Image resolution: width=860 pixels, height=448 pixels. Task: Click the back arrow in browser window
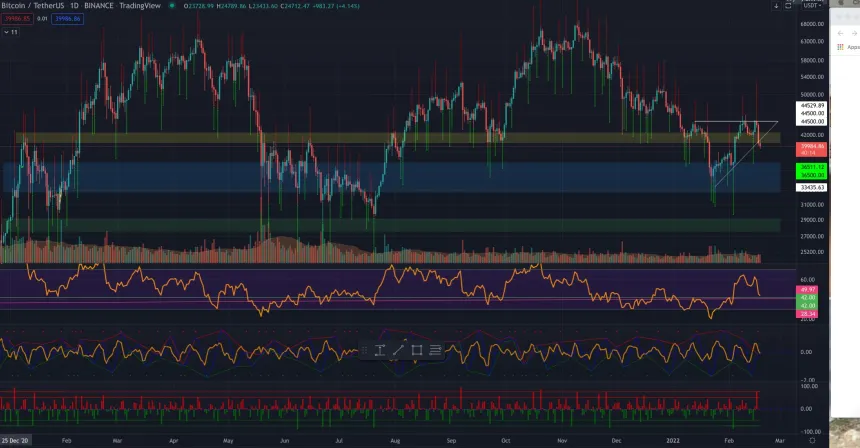[841, 33]
